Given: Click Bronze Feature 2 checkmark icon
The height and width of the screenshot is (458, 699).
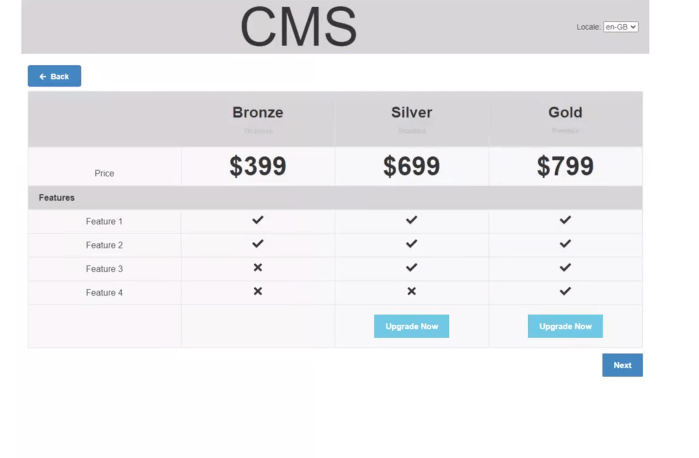Looking at the screenshot, I should tap(258, 244).
